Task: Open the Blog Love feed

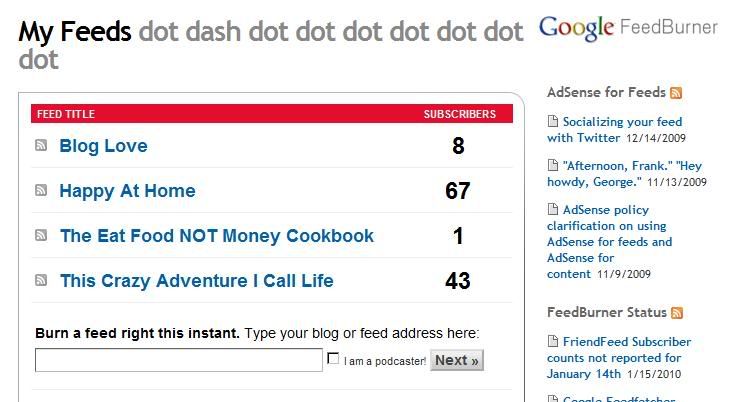Action: point(103,146)
